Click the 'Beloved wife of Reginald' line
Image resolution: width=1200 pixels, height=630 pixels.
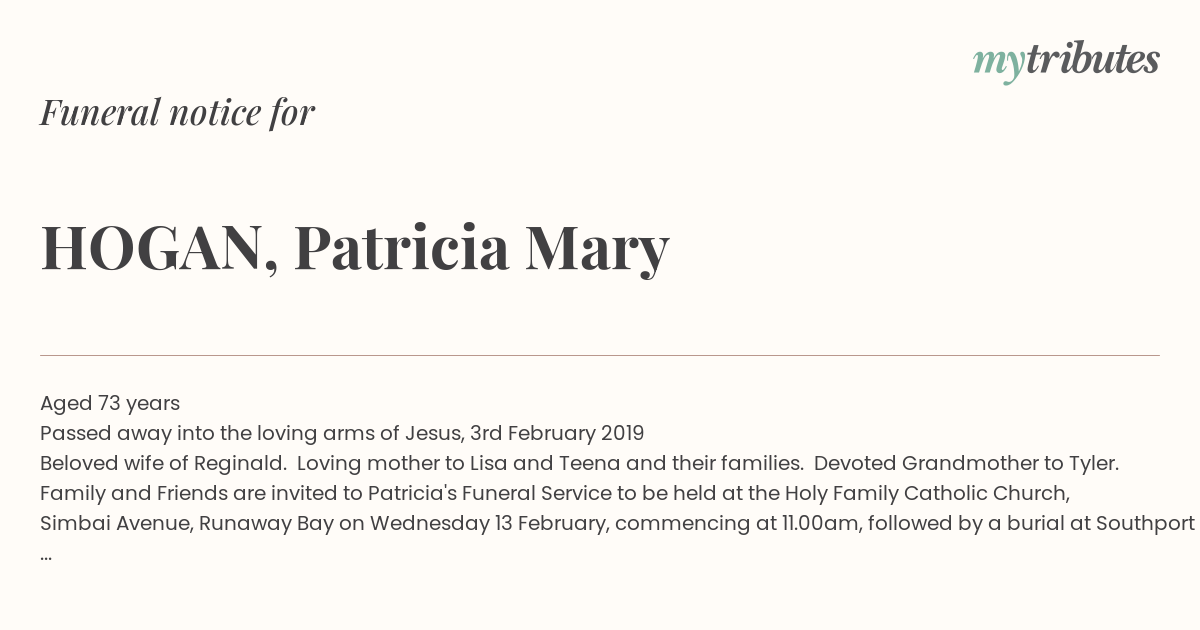tap(579, 463)
